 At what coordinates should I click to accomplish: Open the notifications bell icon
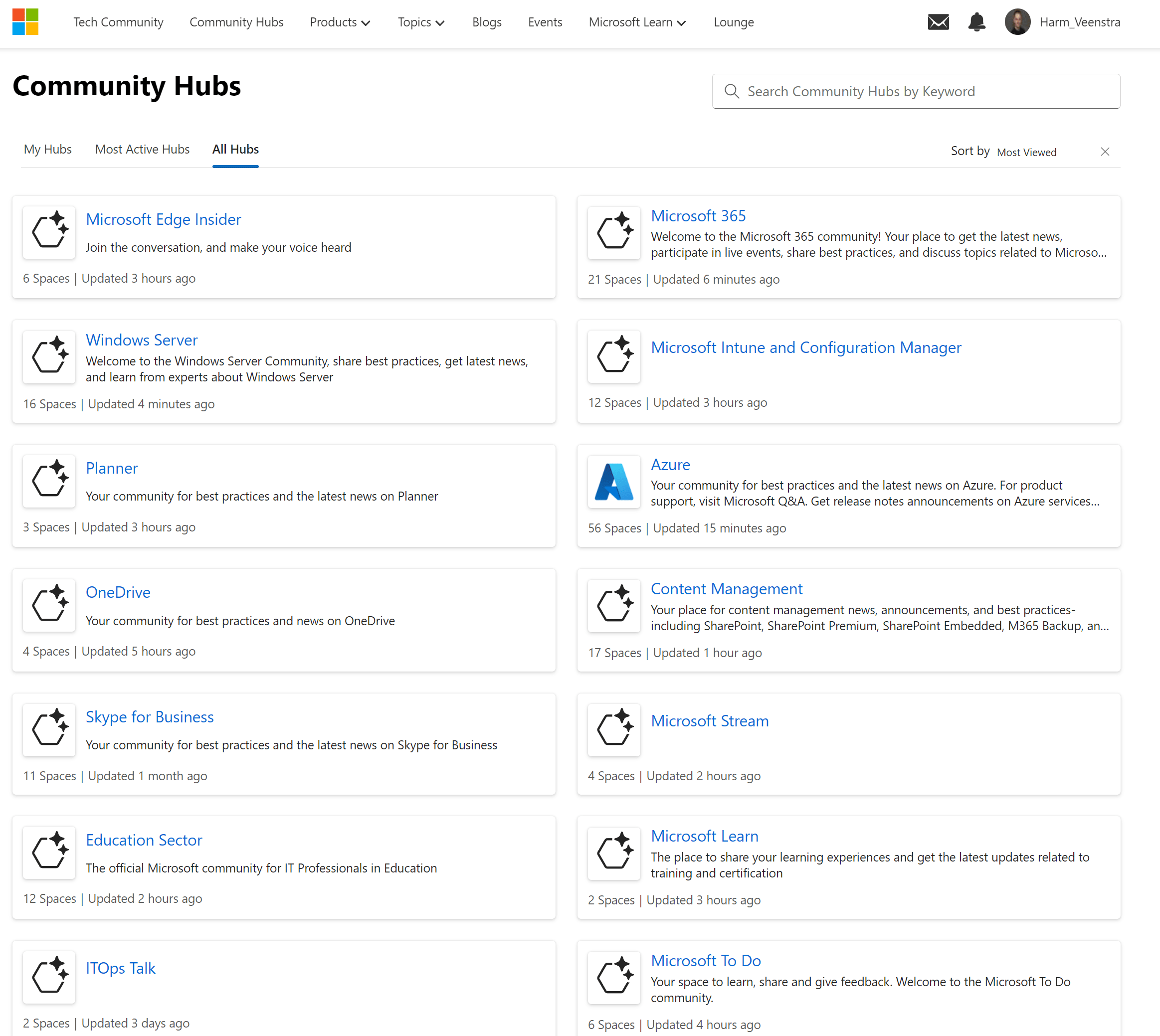click(x=976, y=22)
